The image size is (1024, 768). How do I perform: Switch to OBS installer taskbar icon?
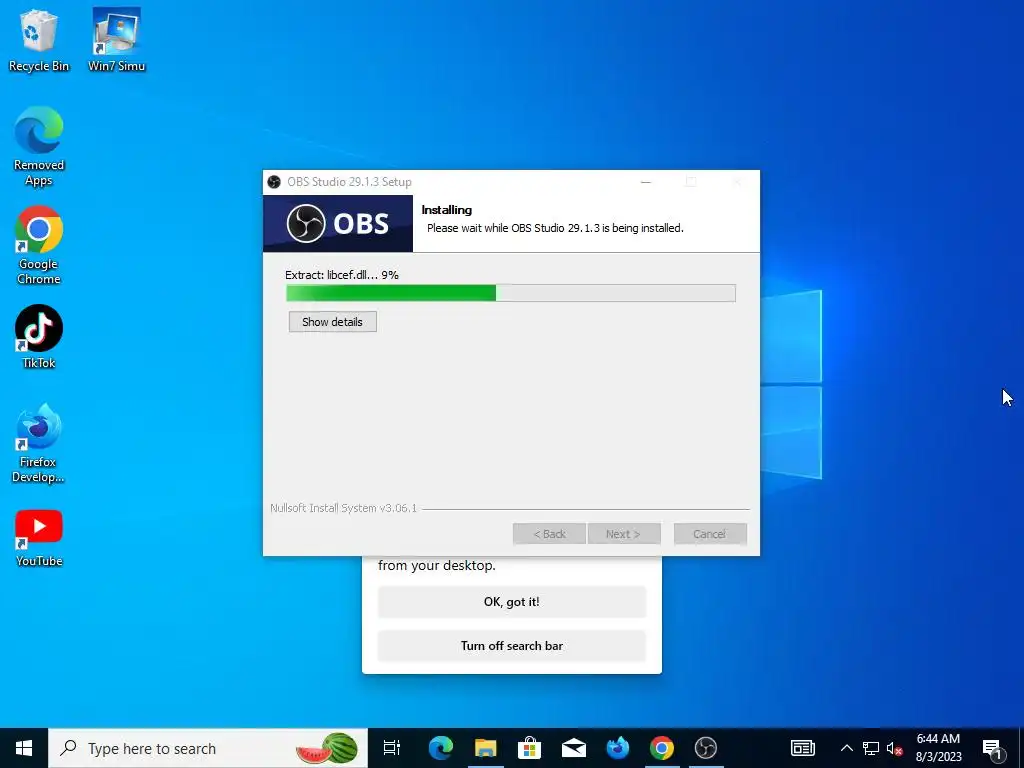click(x=705, y=748)
